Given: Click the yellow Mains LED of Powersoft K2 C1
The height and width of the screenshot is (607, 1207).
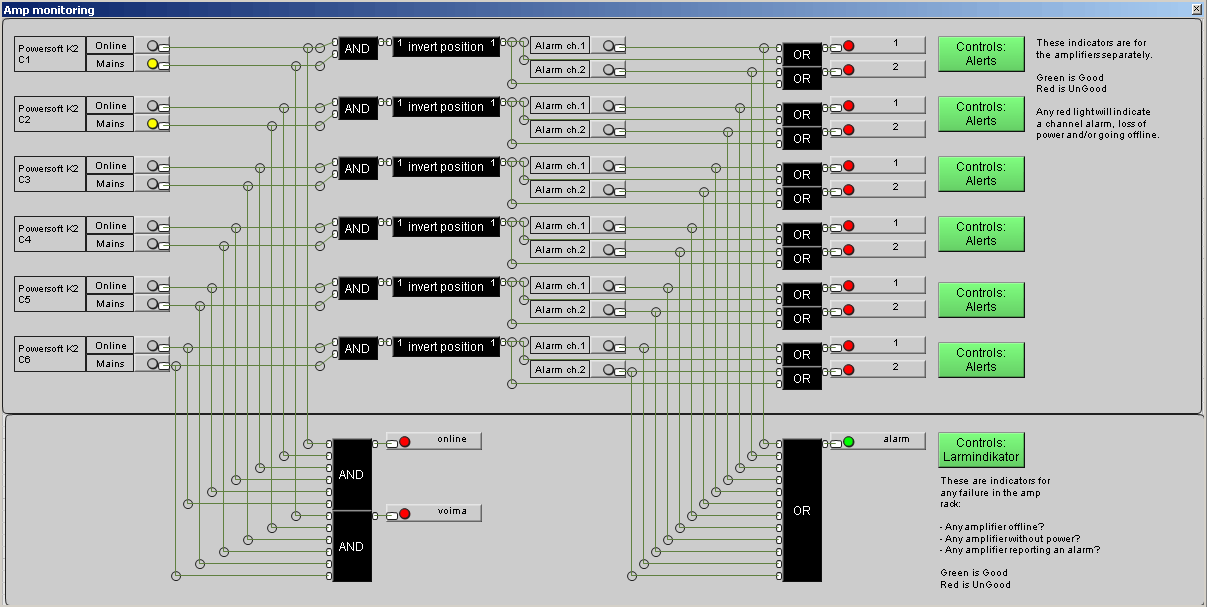Looking at the screenshot, I should [x=153, y=64].
